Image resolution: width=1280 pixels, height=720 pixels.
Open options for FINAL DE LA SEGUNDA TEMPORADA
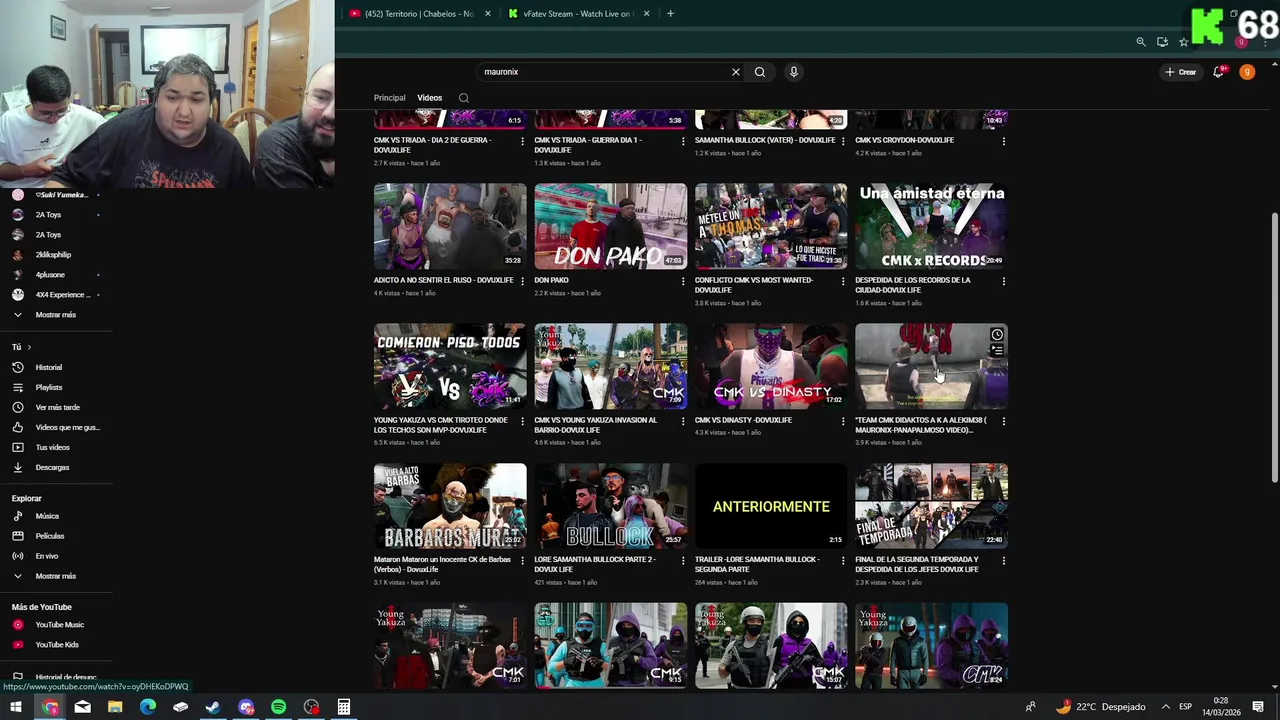pos(1004,561)
